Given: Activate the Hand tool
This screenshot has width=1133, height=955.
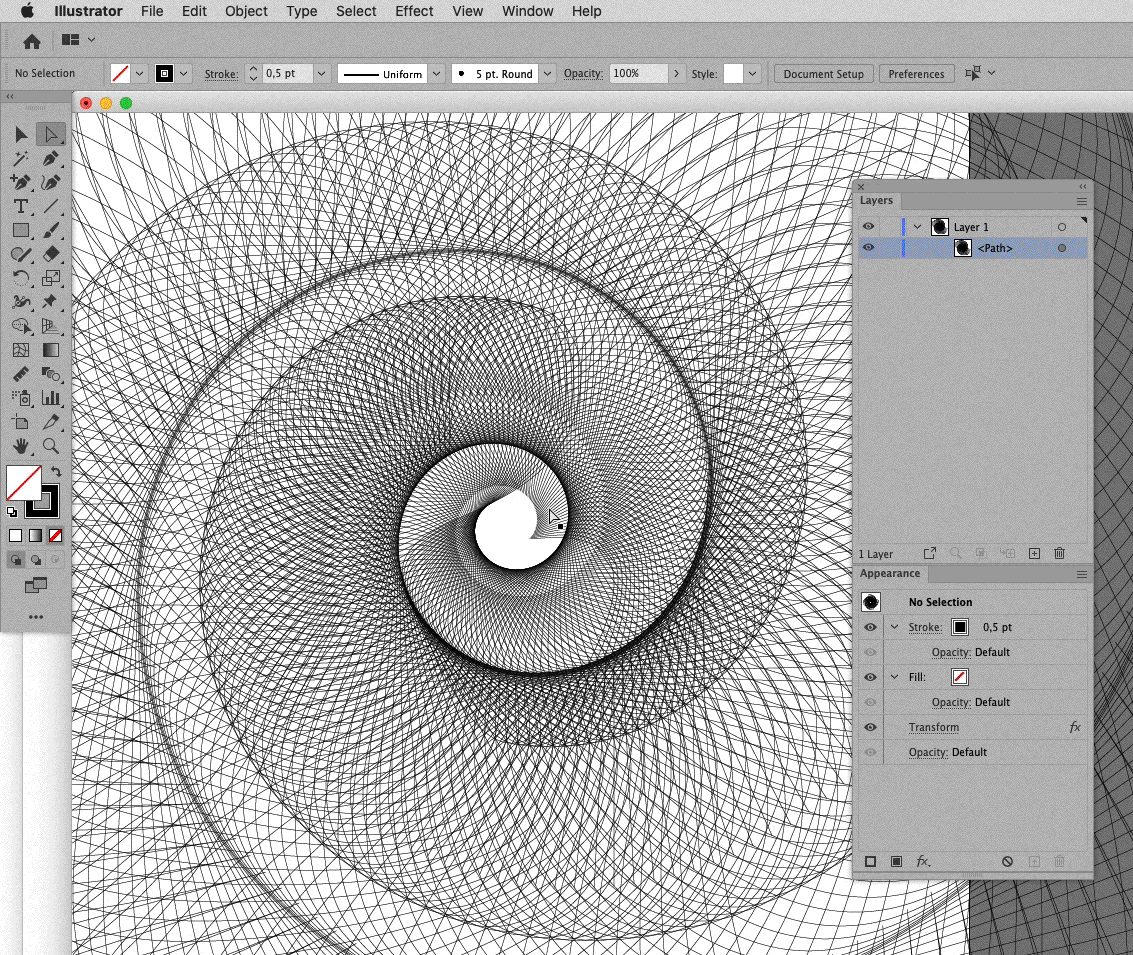Looking at the screenshot, I should pos(21,446).
